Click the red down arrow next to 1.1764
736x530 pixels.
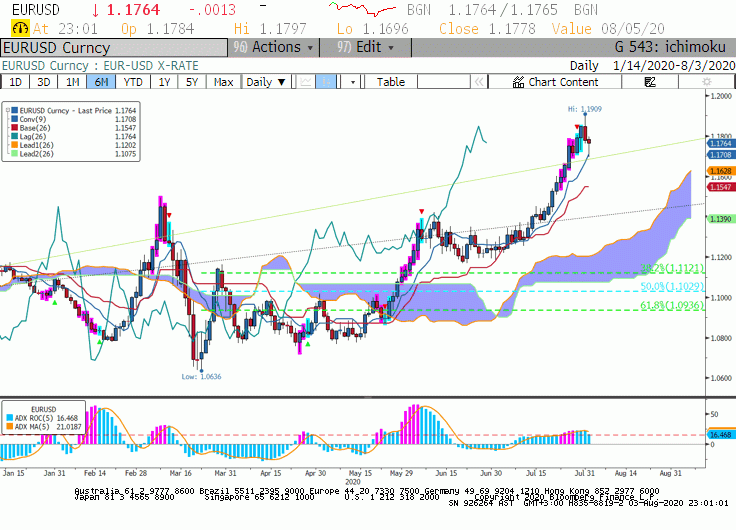96,10
